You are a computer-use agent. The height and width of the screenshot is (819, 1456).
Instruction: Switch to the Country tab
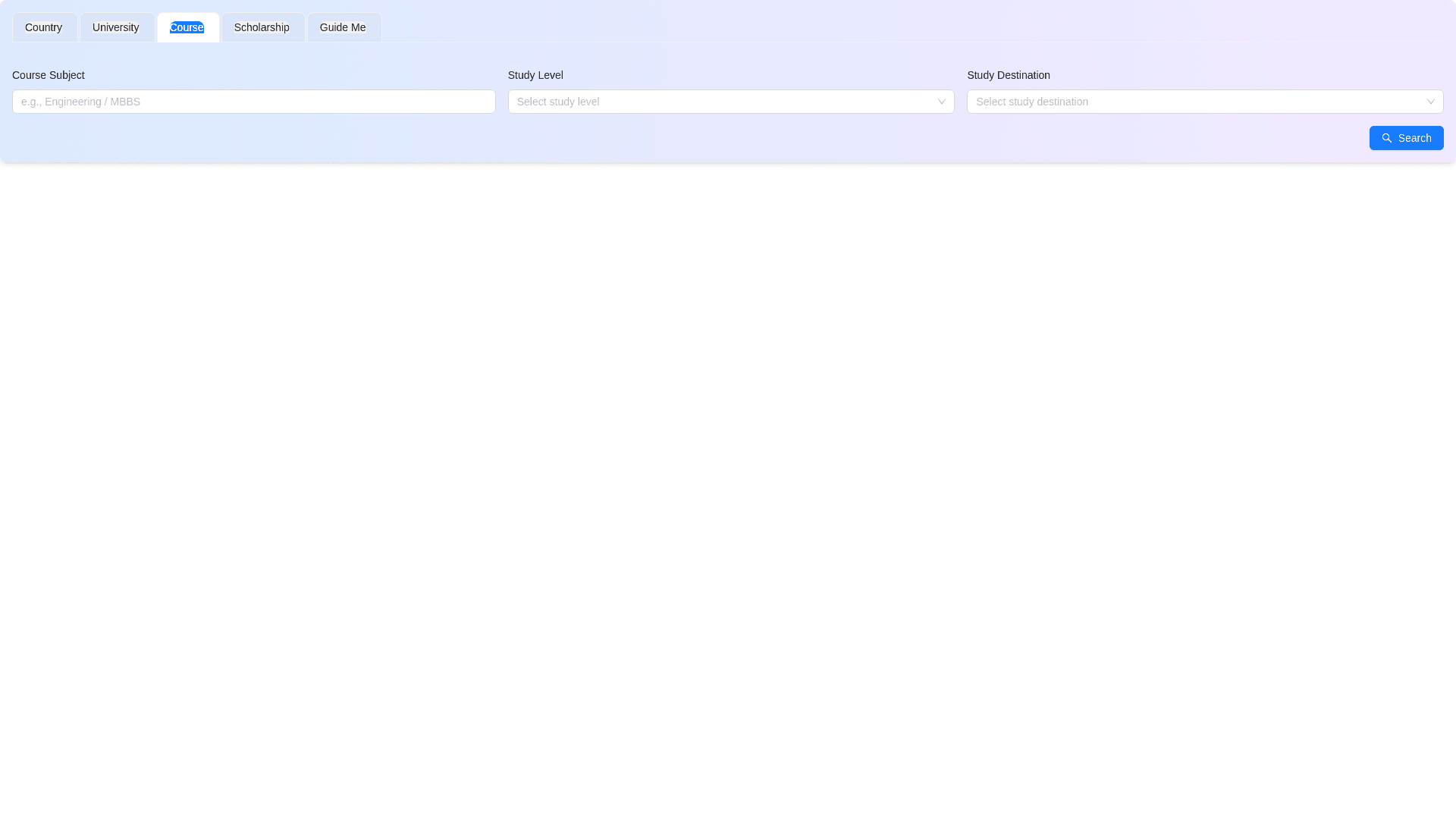tap(44, 27)
